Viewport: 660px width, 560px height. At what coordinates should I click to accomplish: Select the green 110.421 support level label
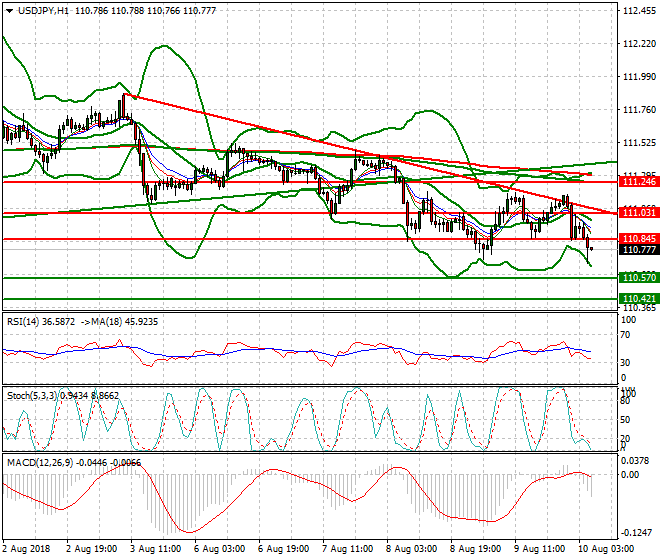point(639,299)
